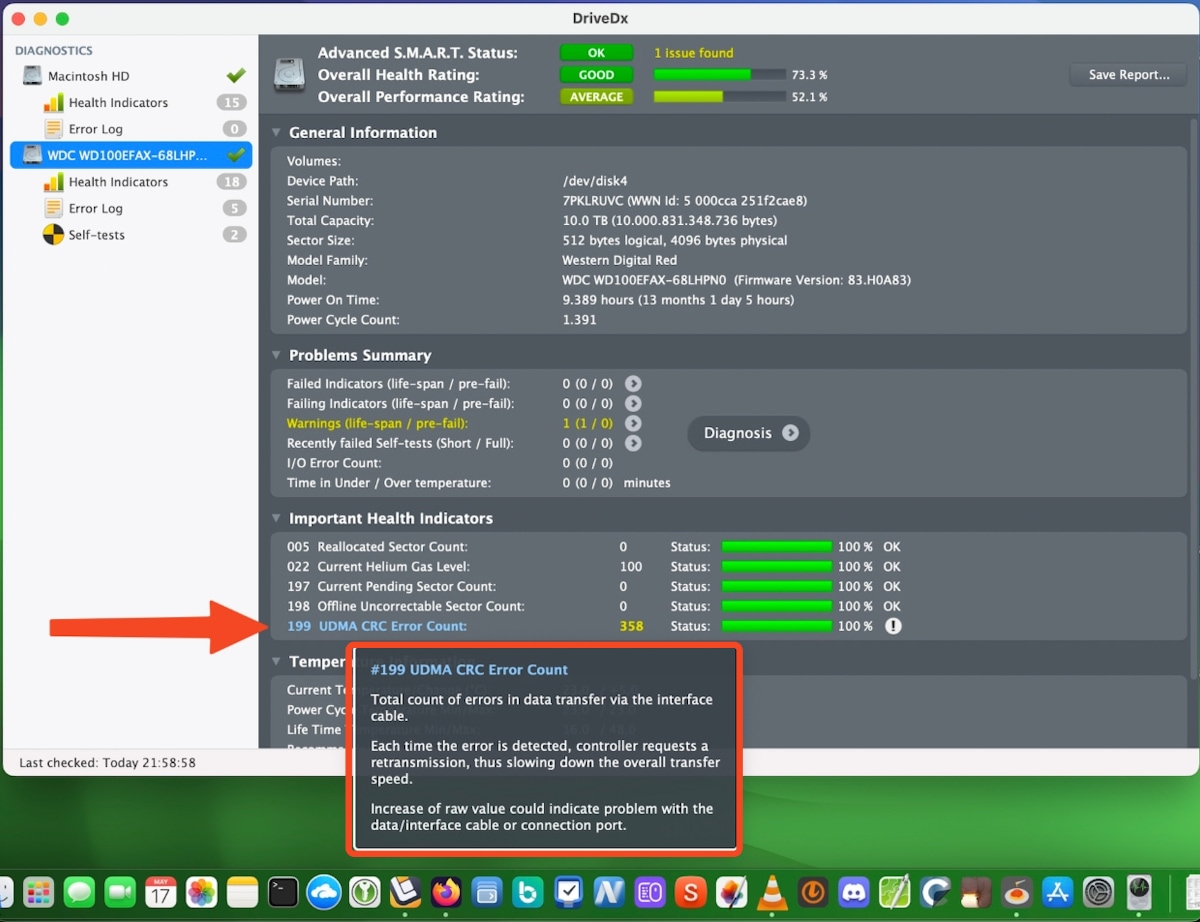Click the '1 issue found' text

click(694, 53)
